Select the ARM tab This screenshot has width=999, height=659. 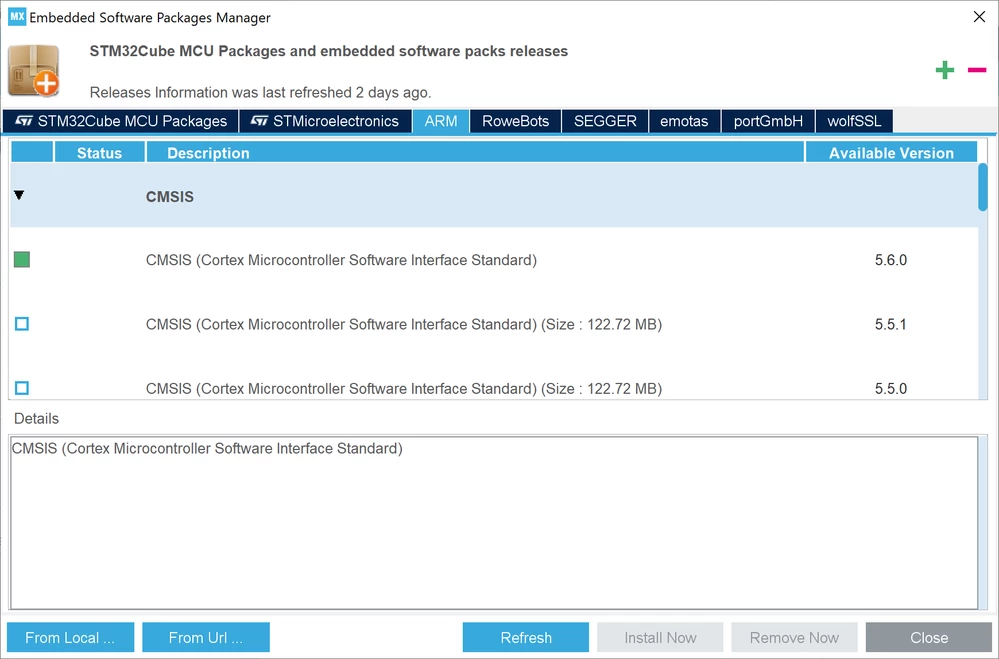coord(441,121)
